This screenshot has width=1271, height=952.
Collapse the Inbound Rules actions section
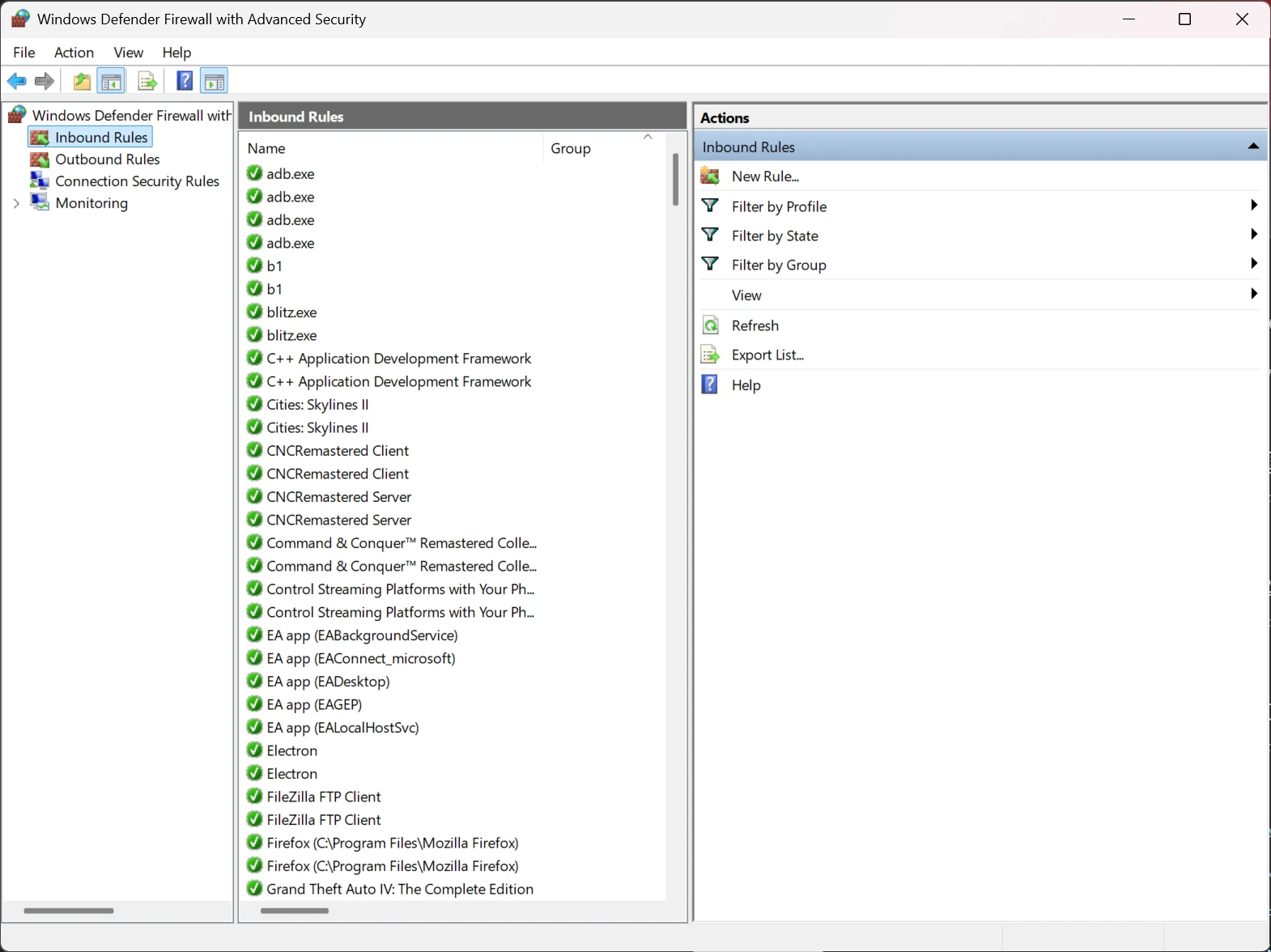(1253, 147)
